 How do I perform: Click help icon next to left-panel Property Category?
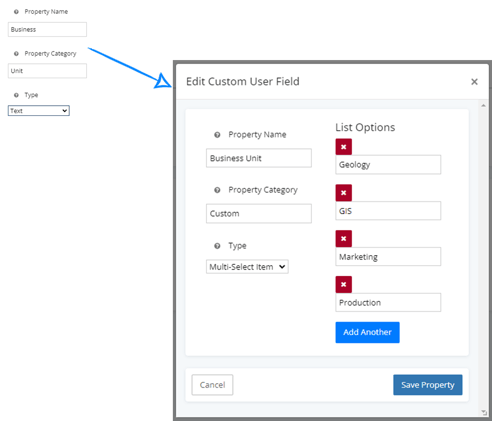(x=16, y=54)
